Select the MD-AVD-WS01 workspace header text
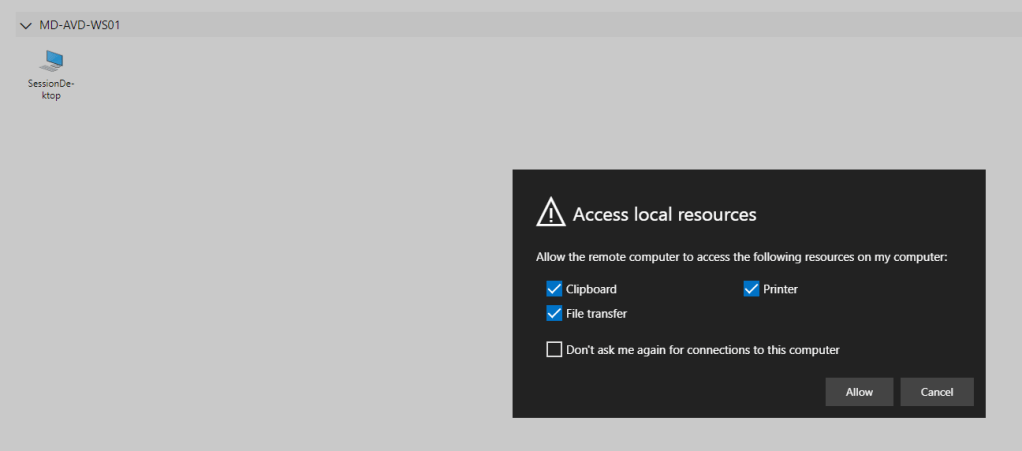The height and width of the screenshot is (451, 1022). coord(80,25)
